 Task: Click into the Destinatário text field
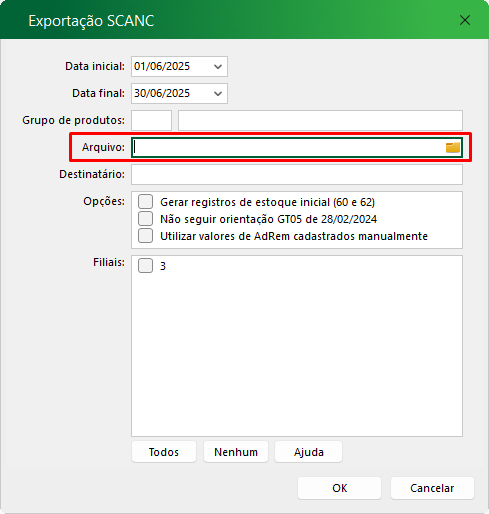pos(297,174)
